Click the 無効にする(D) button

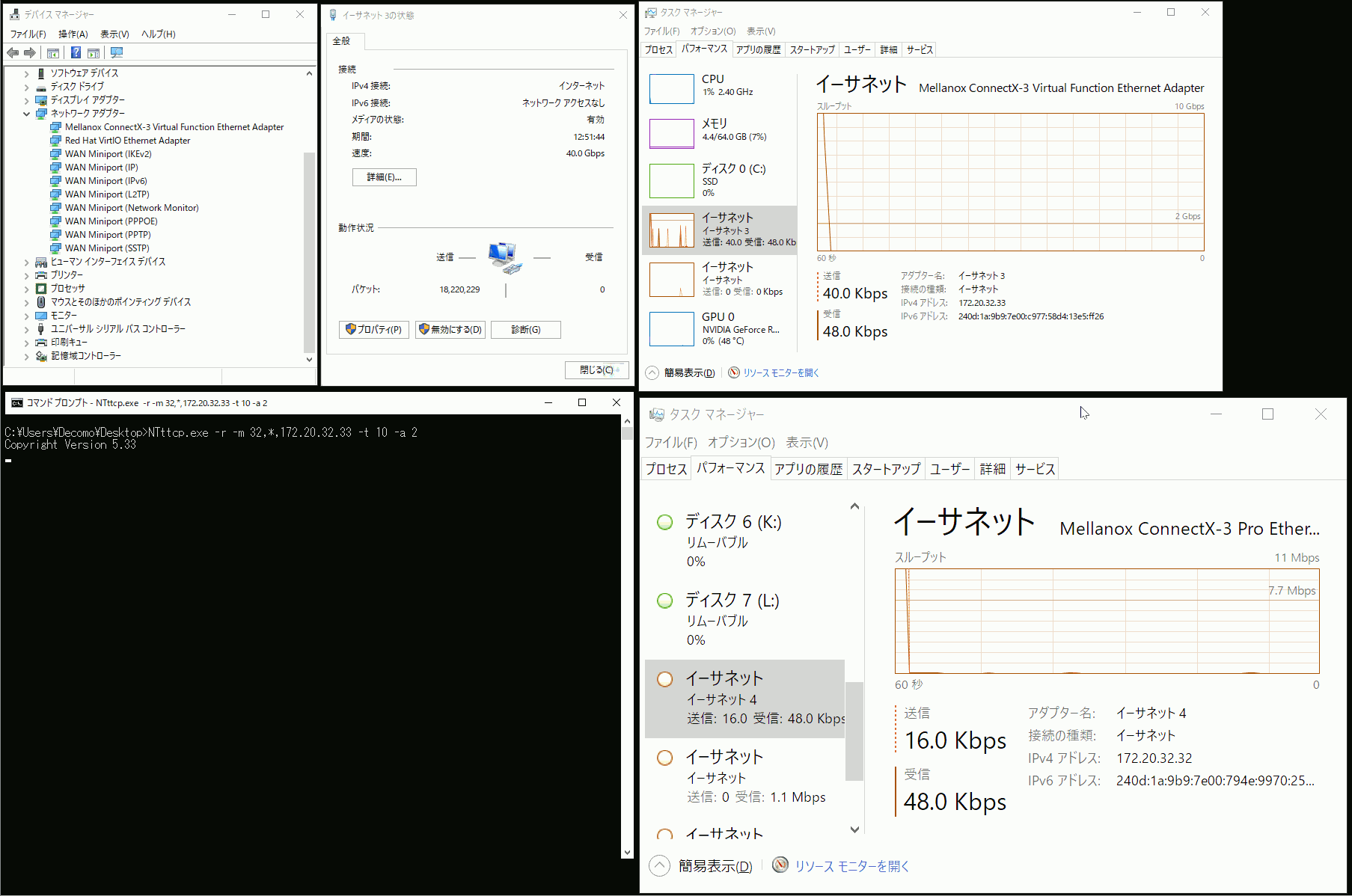[450, 329]
